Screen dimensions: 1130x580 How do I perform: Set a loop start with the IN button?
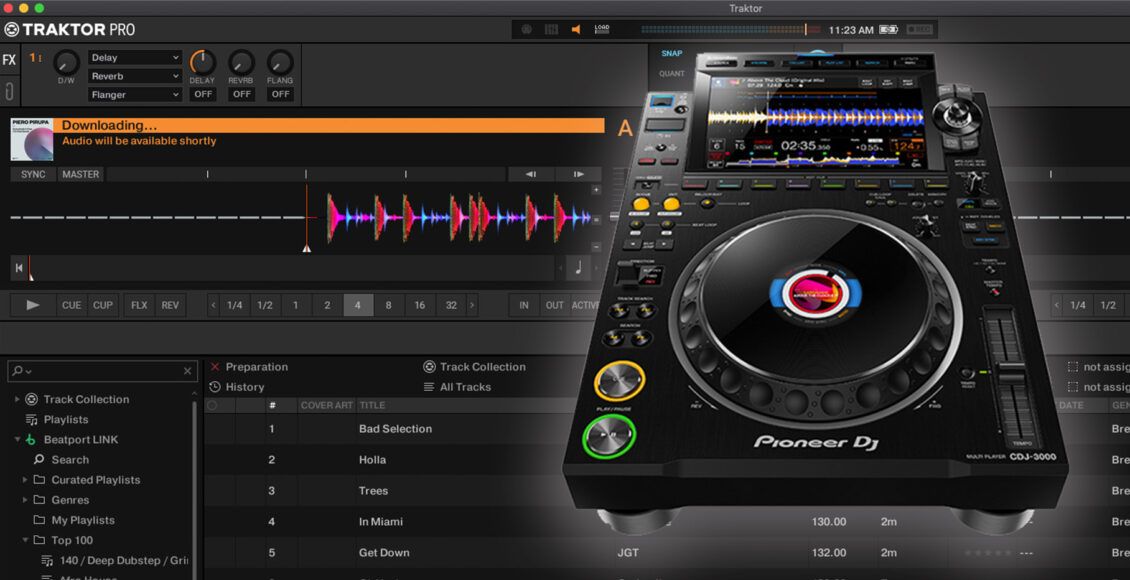click(x=524, y=305)
